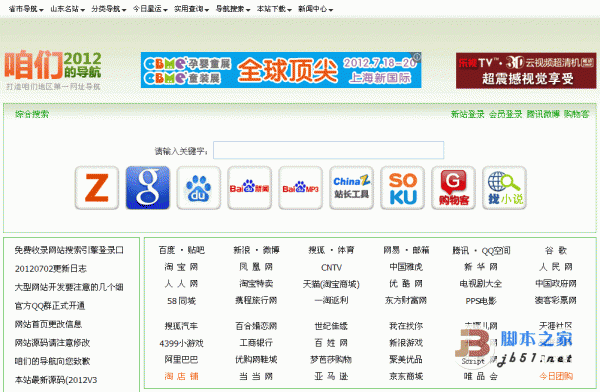This screenshot has height=392, width=600.
Task: Open the ChinaZ 站长工具 icon
Action: click(x=351, y=188)
